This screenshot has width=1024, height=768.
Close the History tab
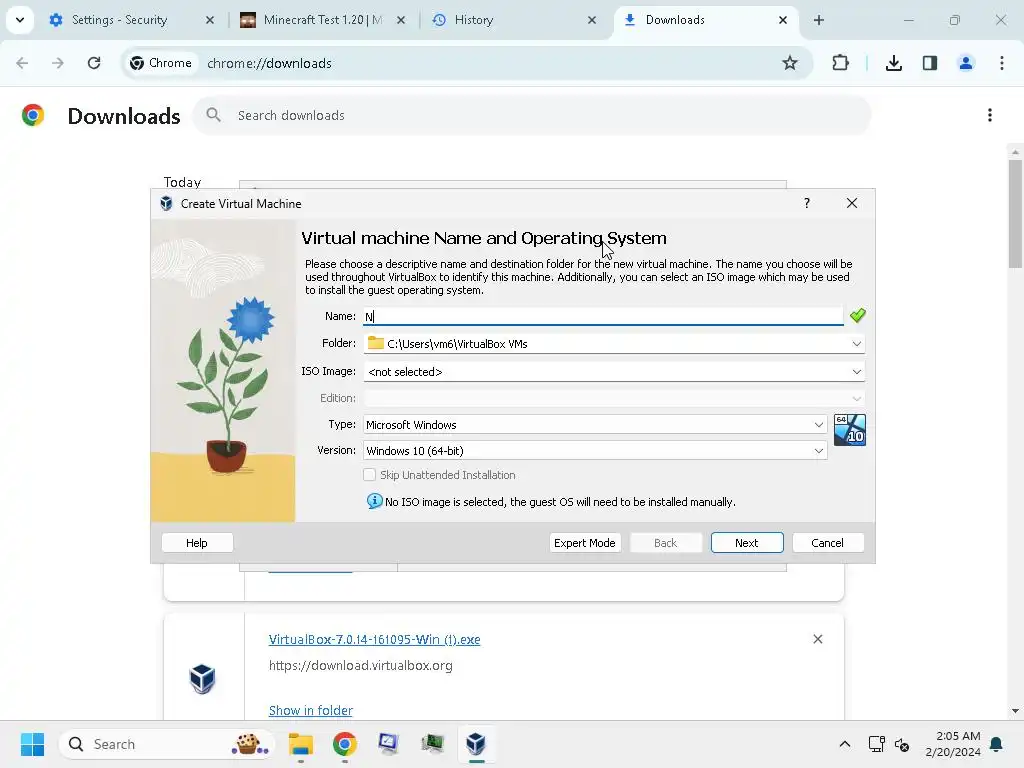click(592, 20)
